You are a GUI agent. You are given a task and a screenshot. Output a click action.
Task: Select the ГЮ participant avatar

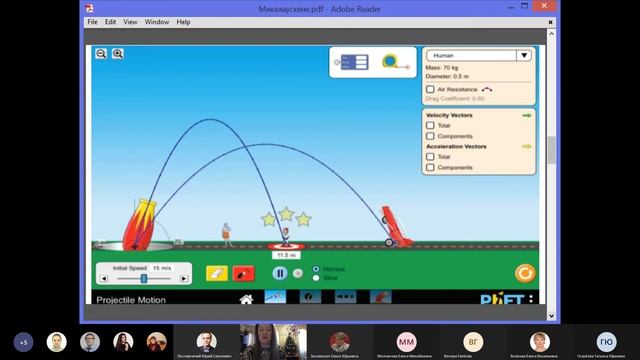[606, 342]
